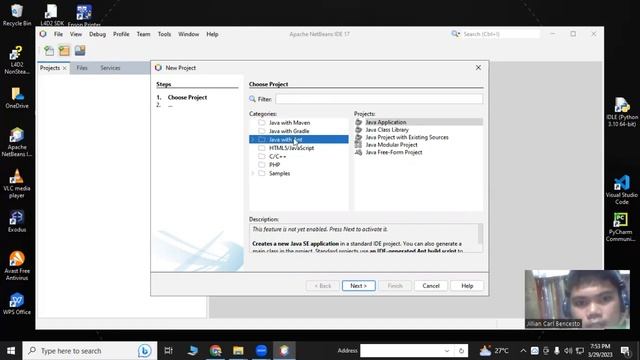Screen dimensions: 640x360
Task: Close the New Project dialog
Action: (478, 68)
